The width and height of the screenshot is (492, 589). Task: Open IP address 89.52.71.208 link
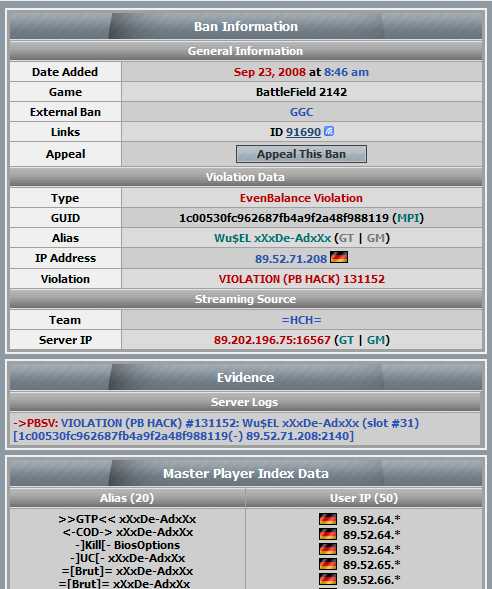pos(291,259)
